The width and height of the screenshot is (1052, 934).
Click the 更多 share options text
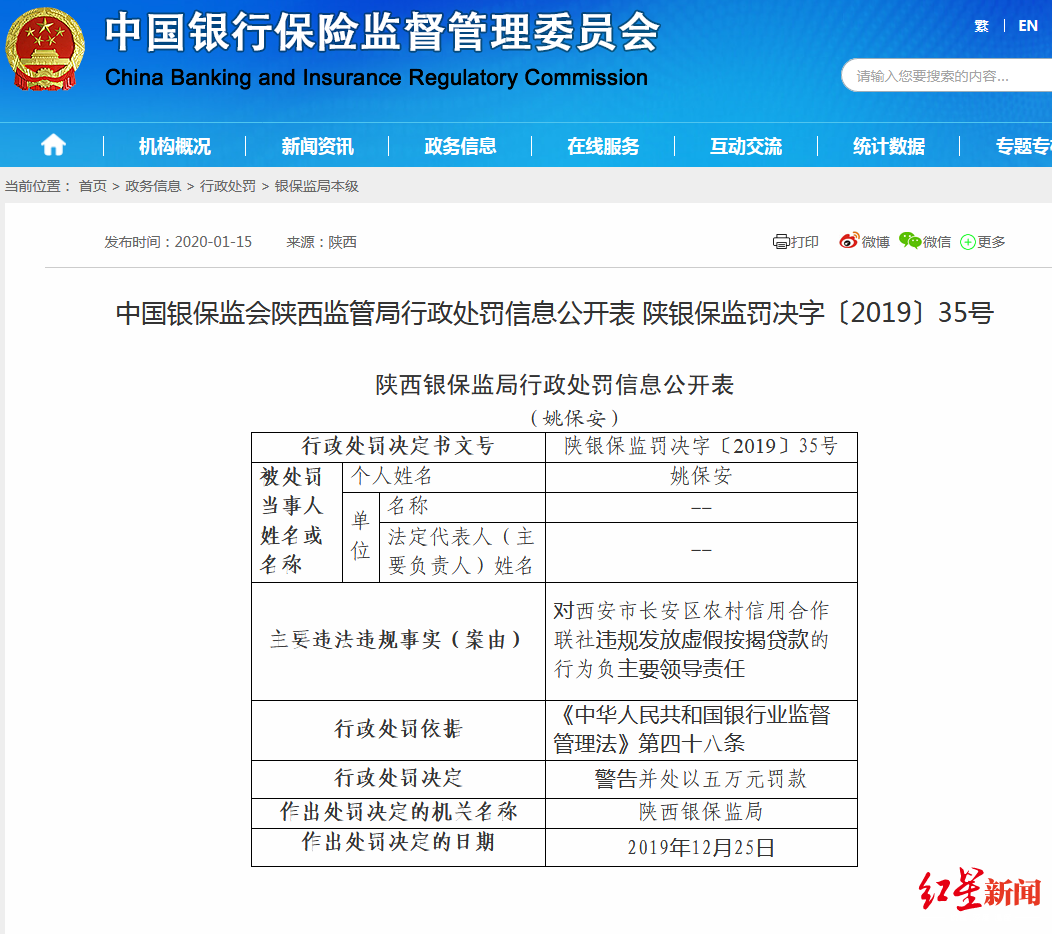click(991, 242)
